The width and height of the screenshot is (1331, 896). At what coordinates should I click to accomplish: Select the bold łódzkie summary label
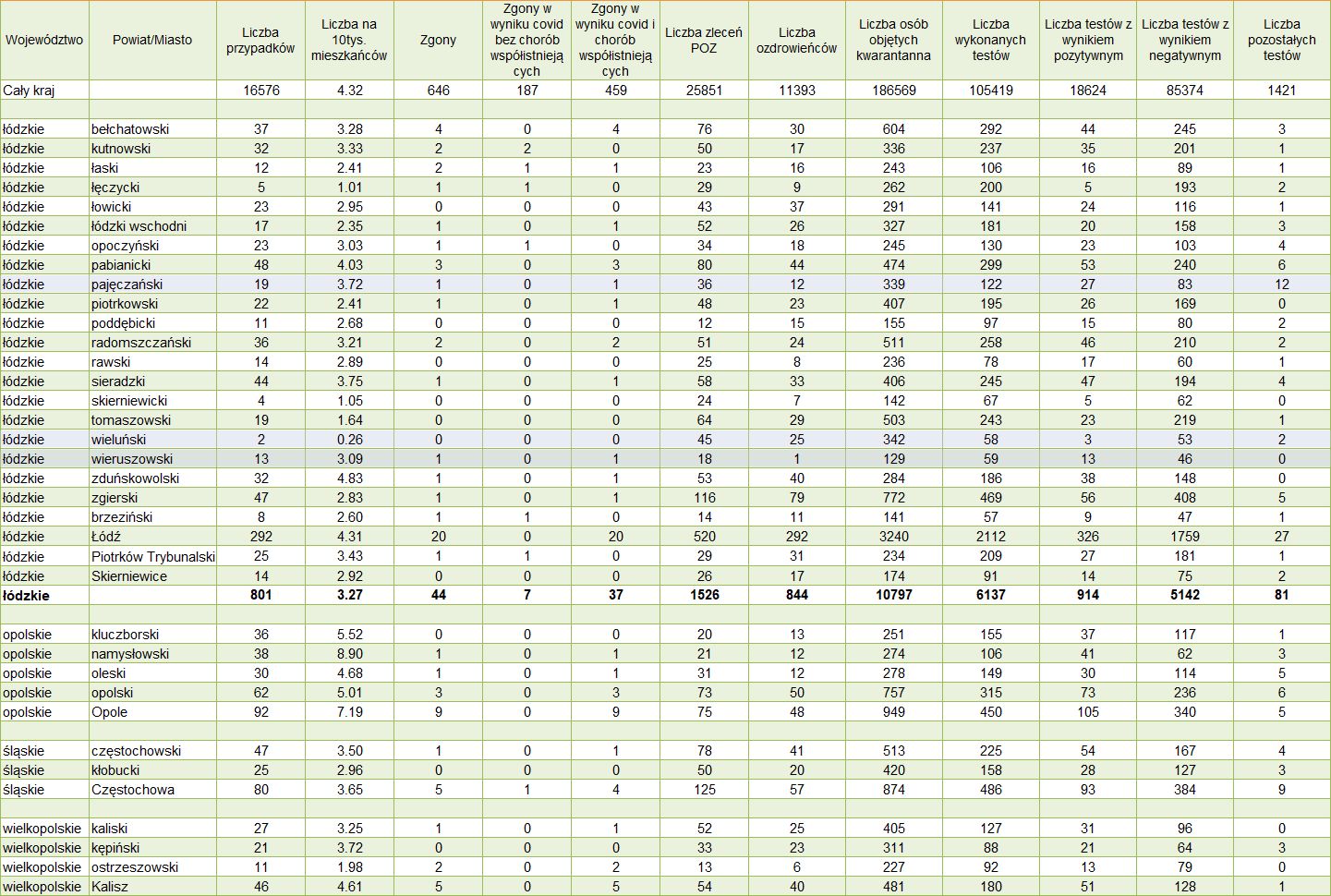click(x=44, y=596)
